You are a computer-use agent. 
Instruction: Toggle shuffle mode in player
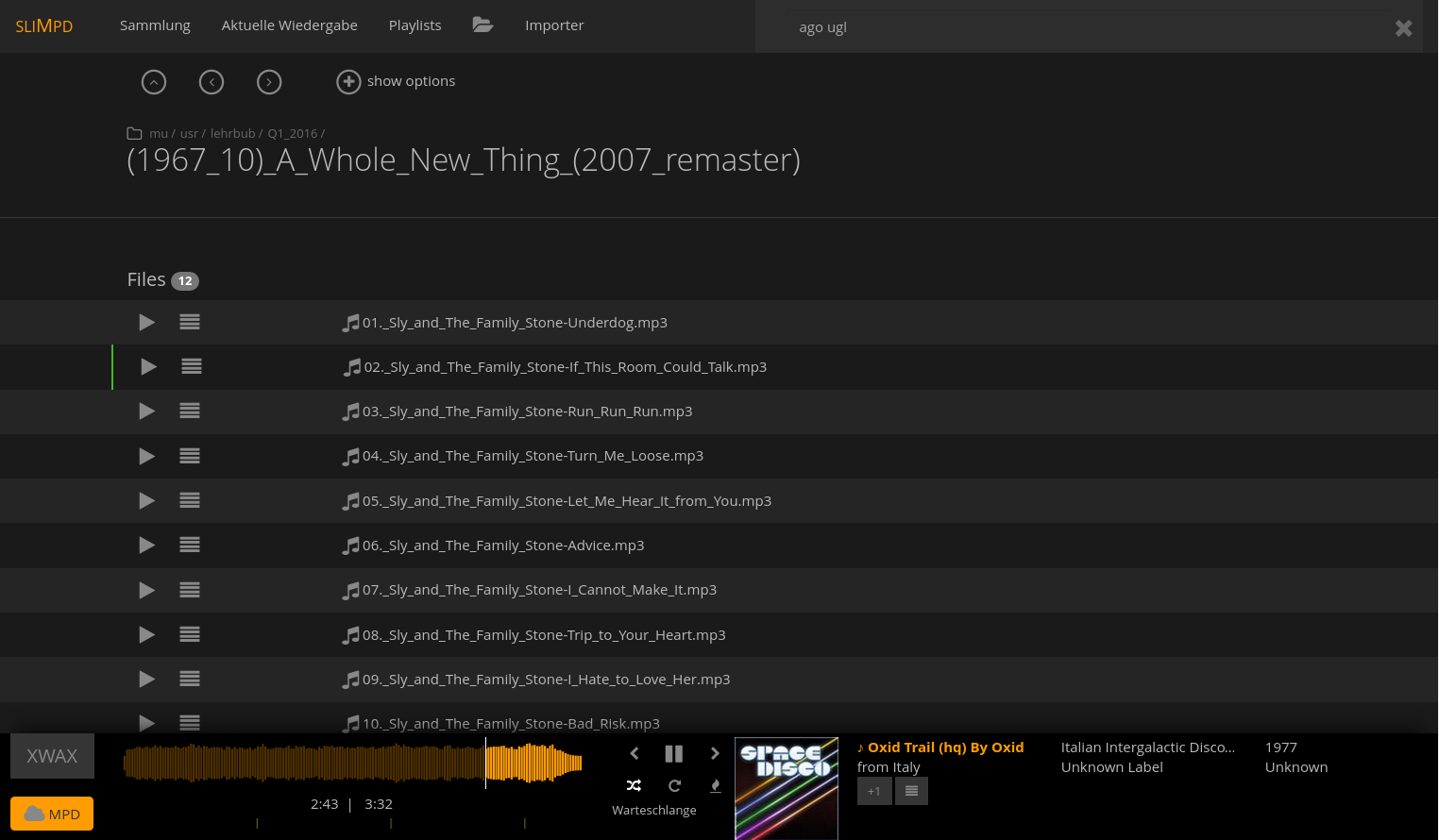pyautogui.click(x=634, y=785)
